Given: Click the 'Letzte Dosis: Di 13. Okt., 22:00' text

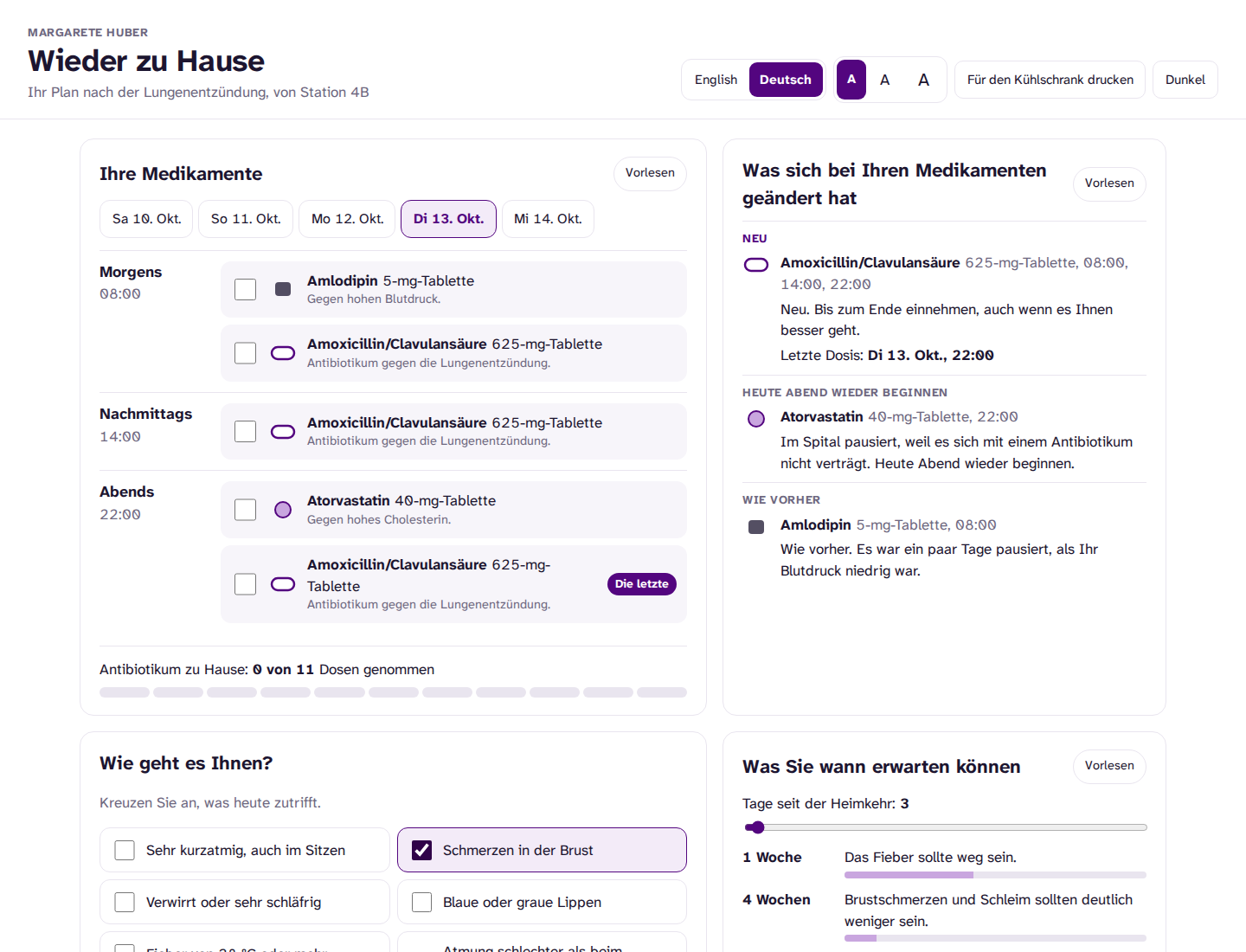Looking at the screenshot, I should (x=887, y=355).
